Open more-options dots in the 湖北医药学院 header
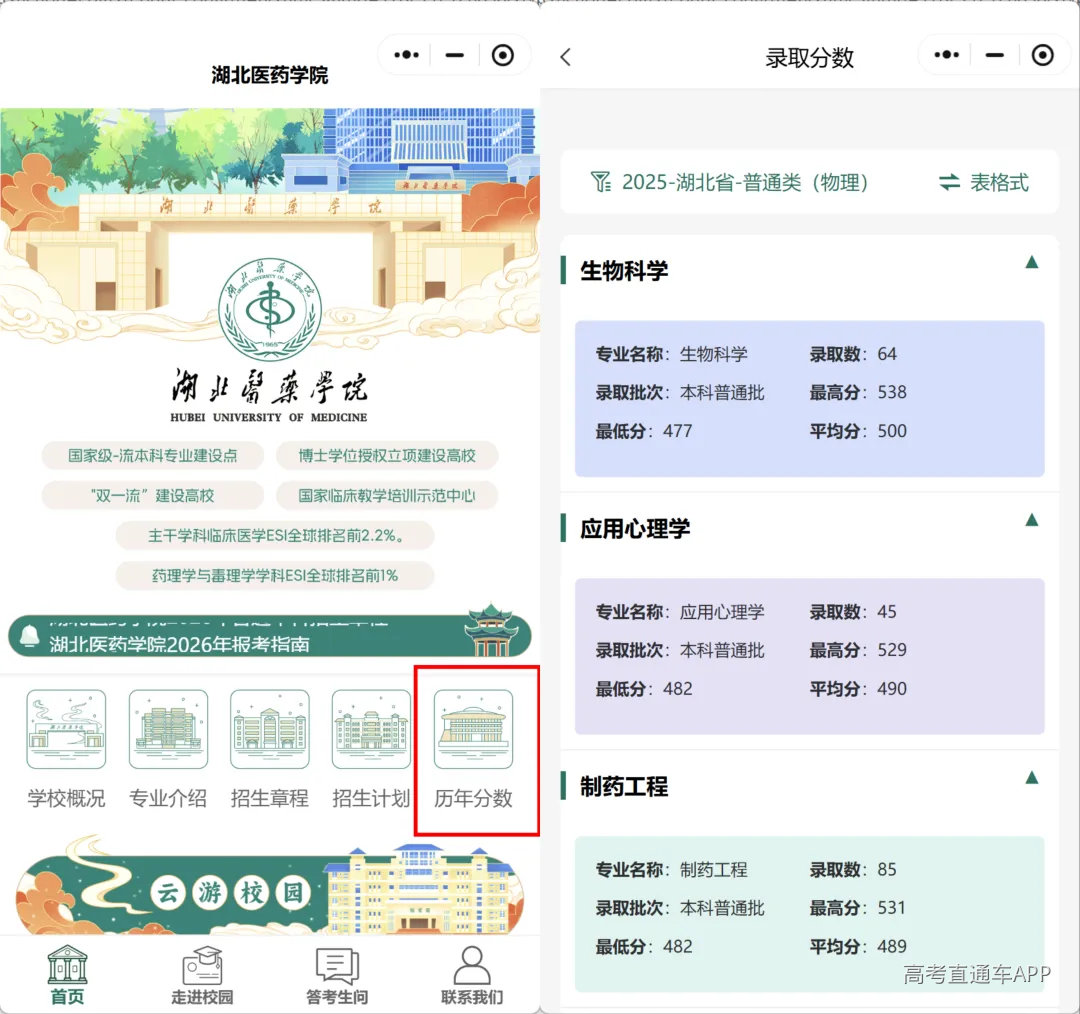The height and width of the screenshot is (1014, 1080). pyautogui.click(x=406, y=55)
